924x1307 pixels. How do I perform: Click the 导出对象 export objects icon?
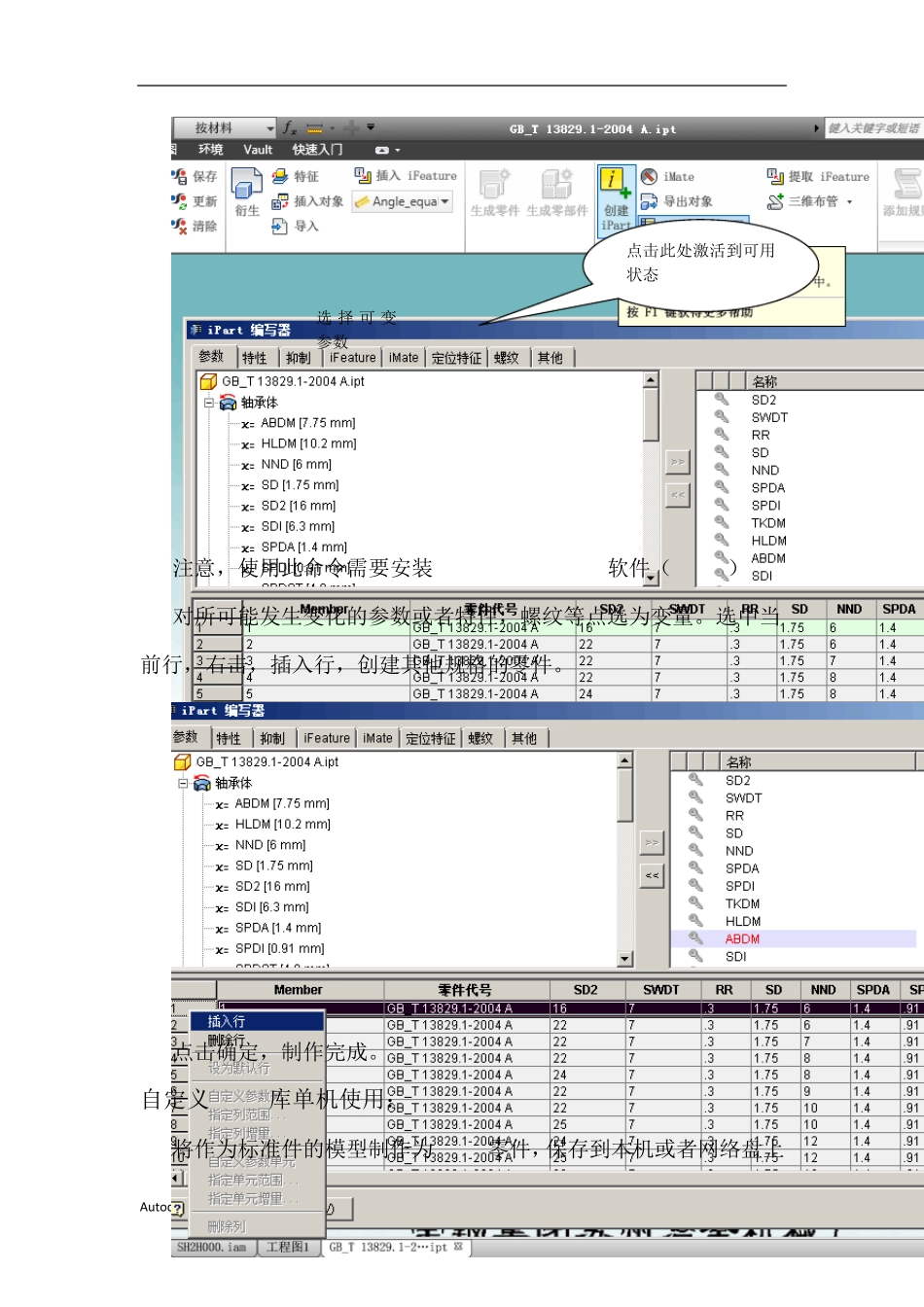649,201
